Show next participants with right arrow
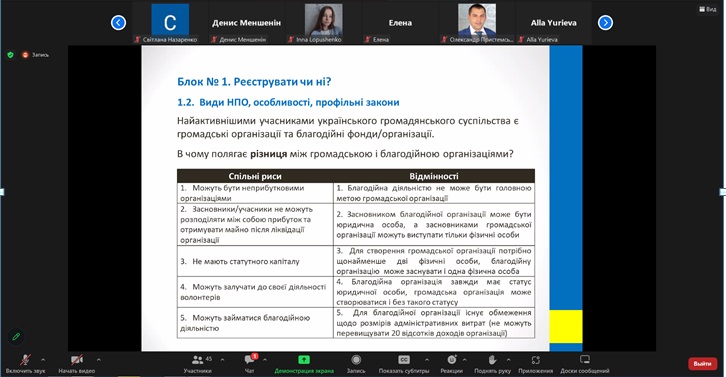This screenshot has height=377, width=726. [x=605, y=23]
